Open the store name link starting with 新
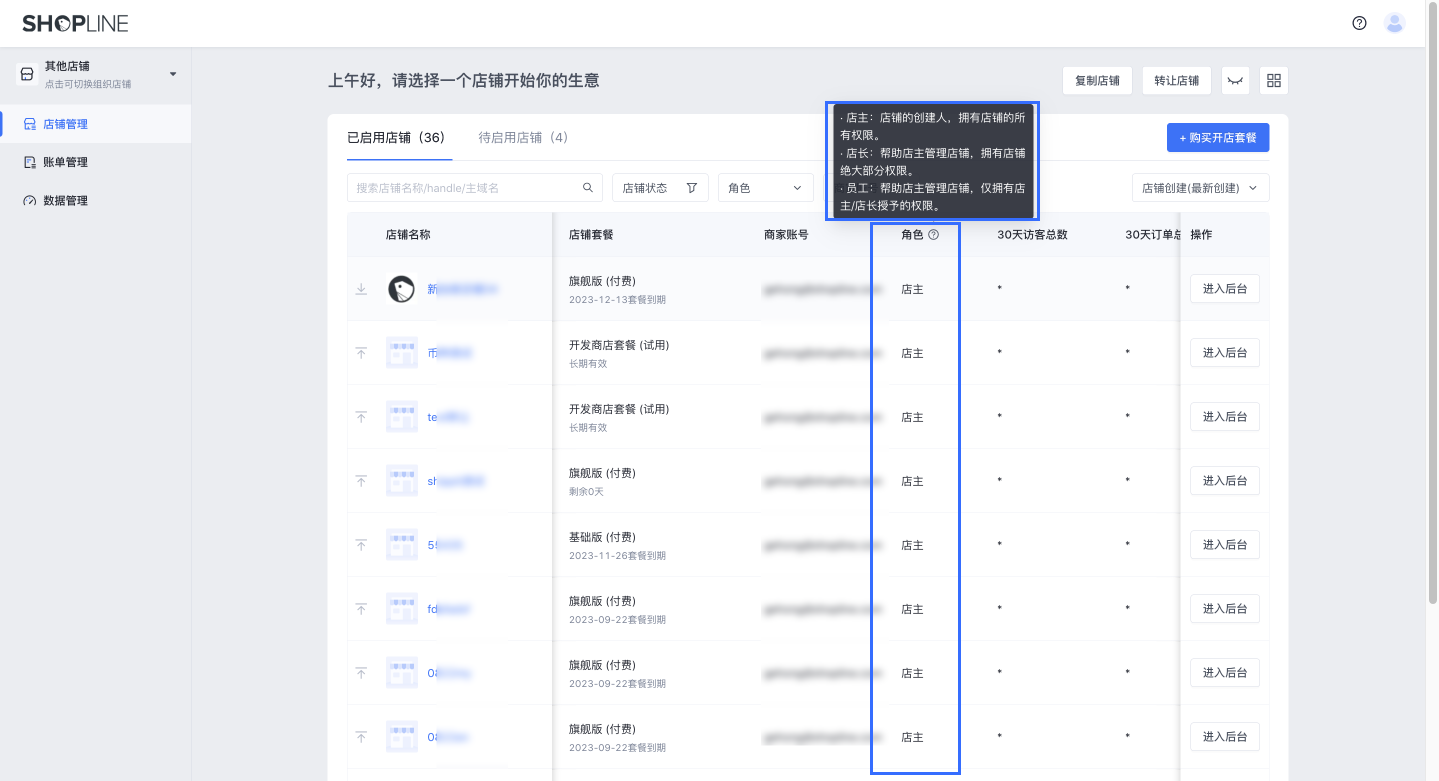Image resolution: width=1439 pixels, height=781 pixels. (463, 289)
